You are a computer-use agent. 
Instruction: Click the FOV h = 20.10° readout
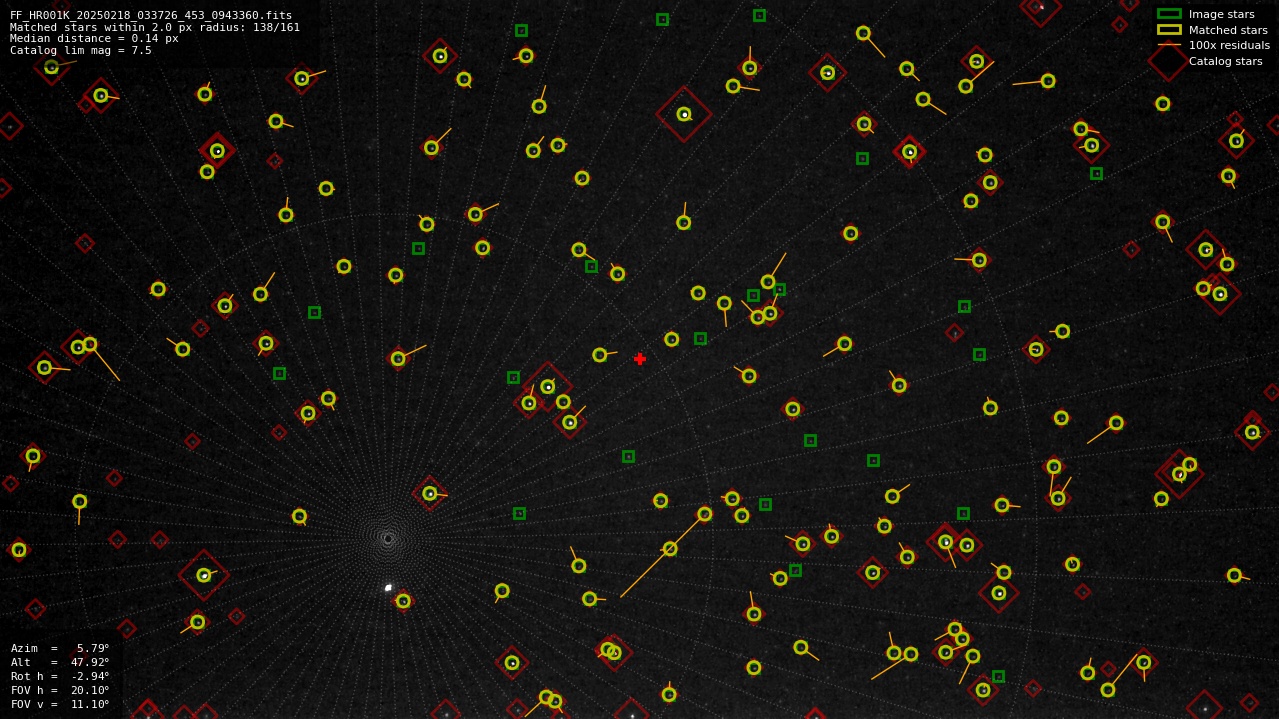tap(60, 690)
